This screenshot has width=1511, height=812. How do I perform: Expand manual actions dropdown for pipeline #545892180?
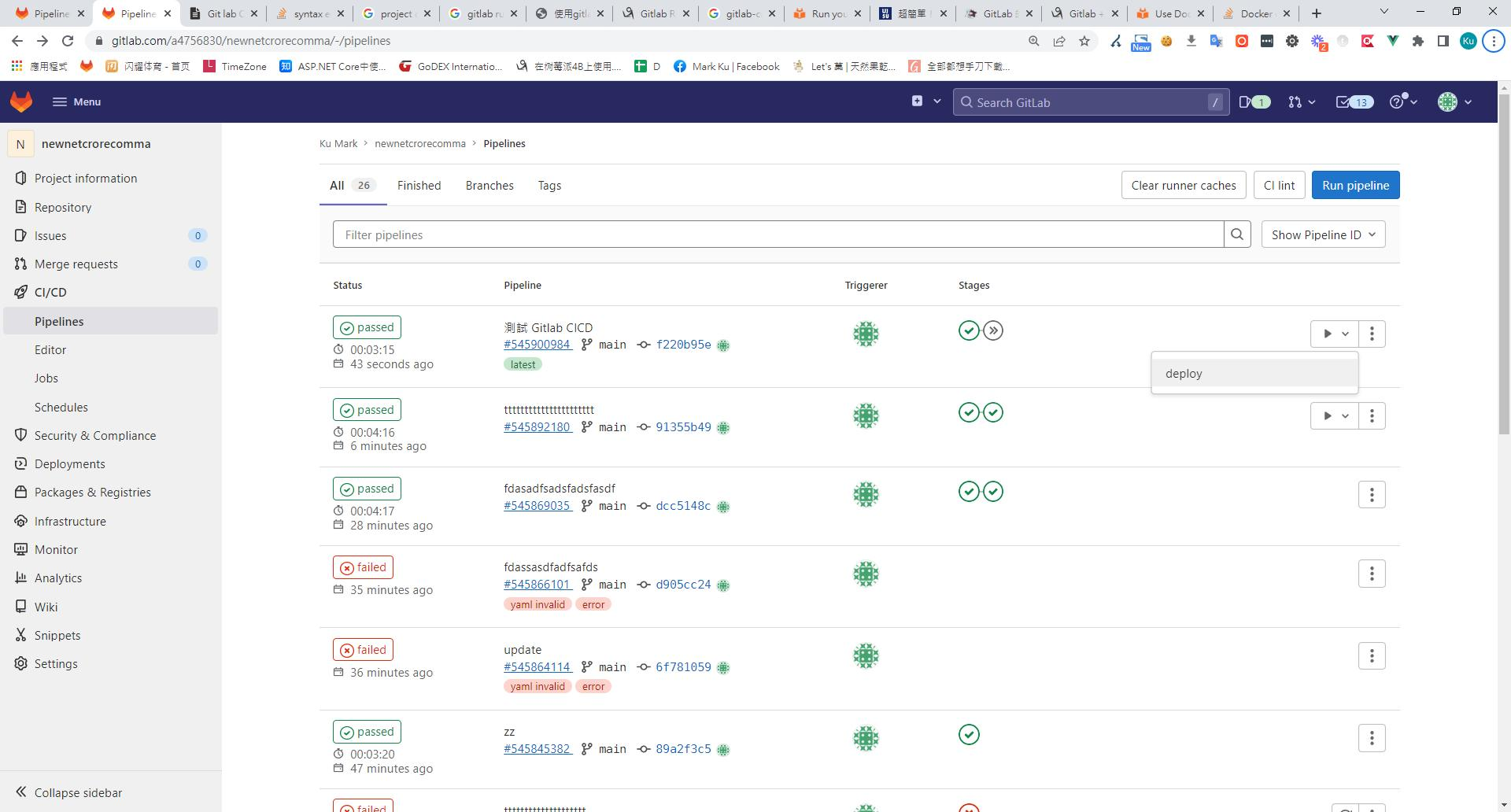pyautogui.click(x=1334, y=416)
